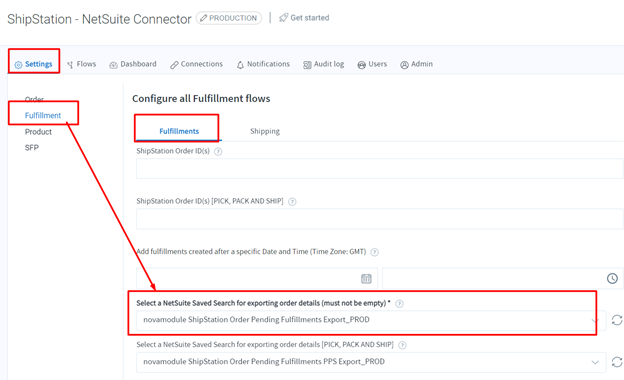Image resolution: width=624 pixels, height=380 pixels.
Task: Open the Pending Fulfillments Export_PROD saved search dropdown
Action: pyautogui.click(x=371, y=320)
